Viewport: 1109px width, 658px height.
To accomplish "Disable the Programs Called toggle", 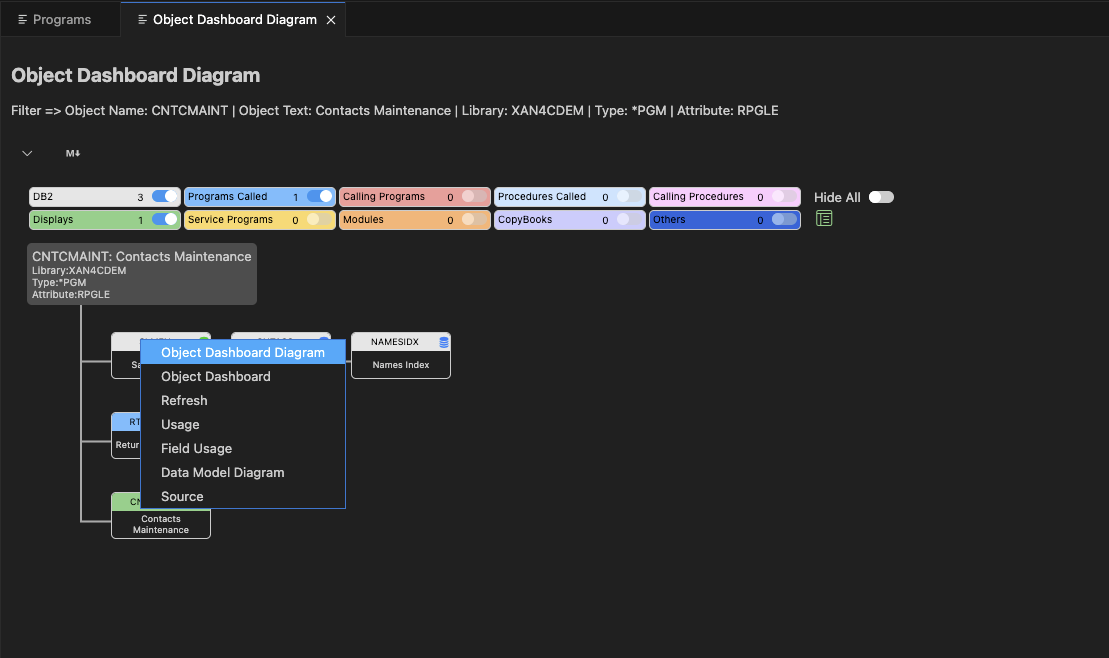I will click(x=320, y=197).
